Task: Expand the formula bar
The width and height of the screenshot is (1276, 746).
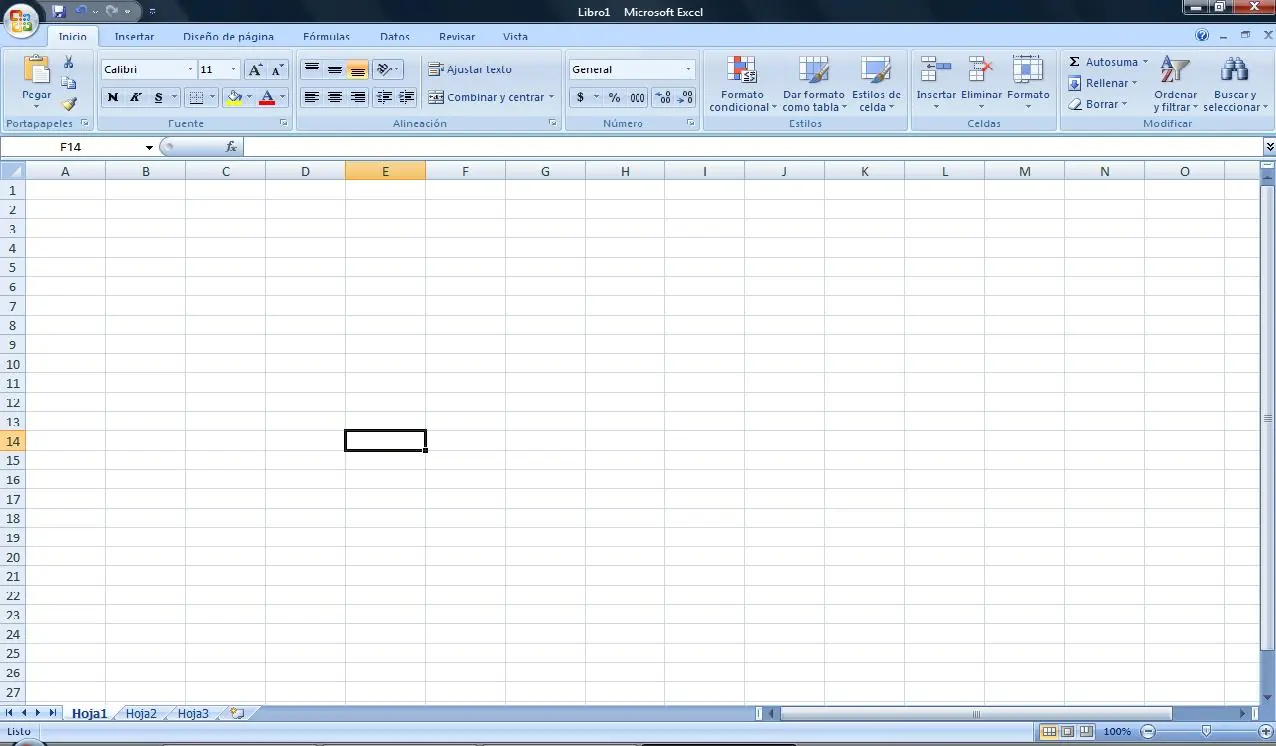Action: [1269, 147]
